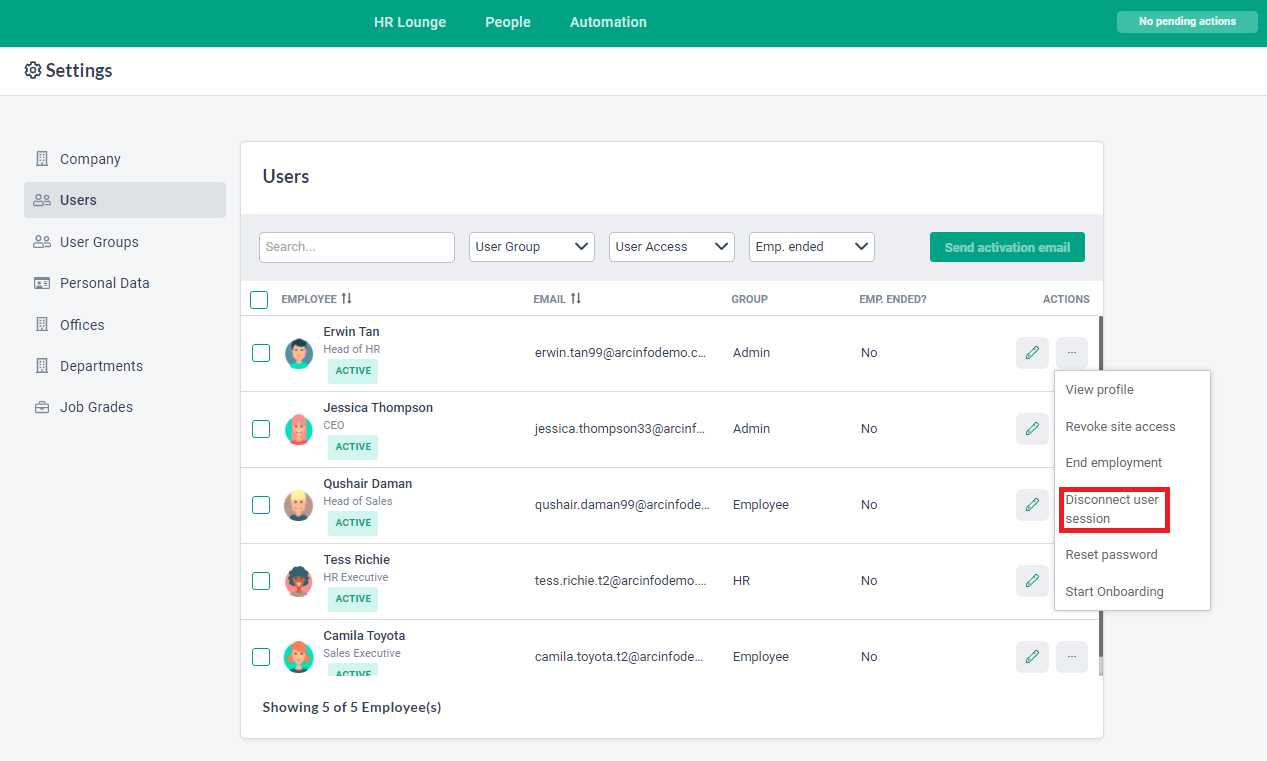
Task: Click Erwin Tan's name
Action: tap(351, 332)
